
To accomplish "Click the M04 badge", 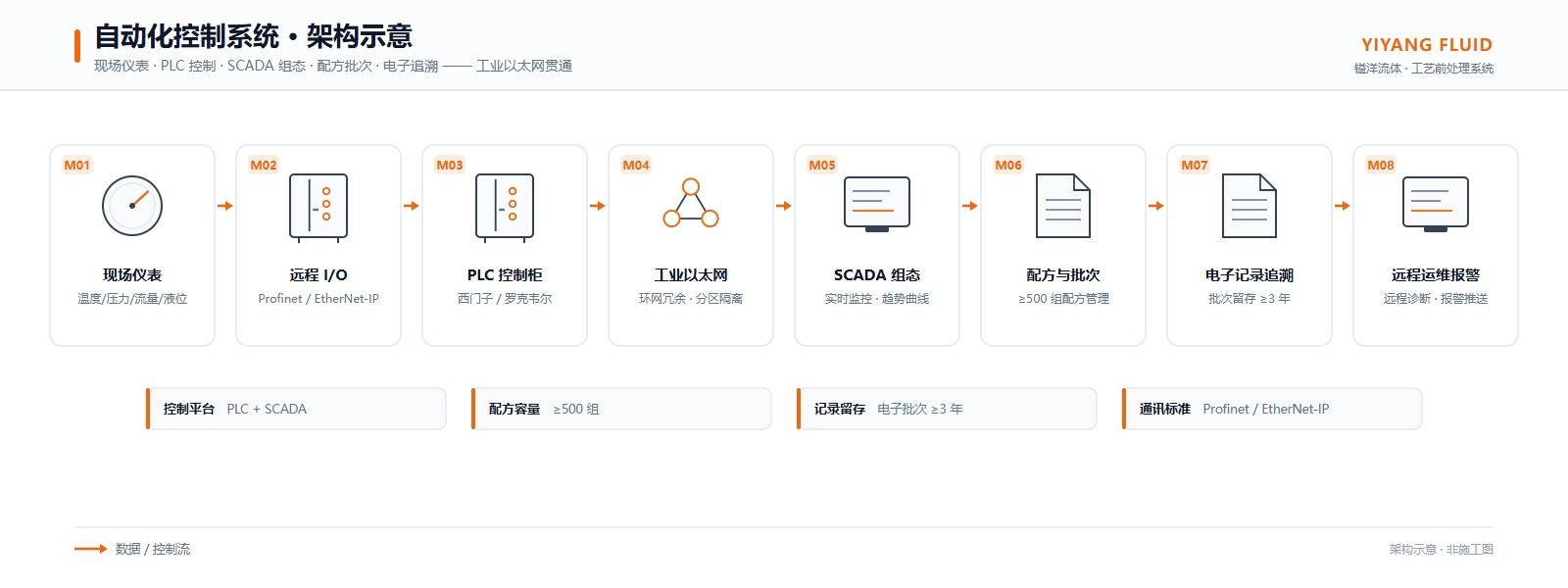I will coord(636,165).
